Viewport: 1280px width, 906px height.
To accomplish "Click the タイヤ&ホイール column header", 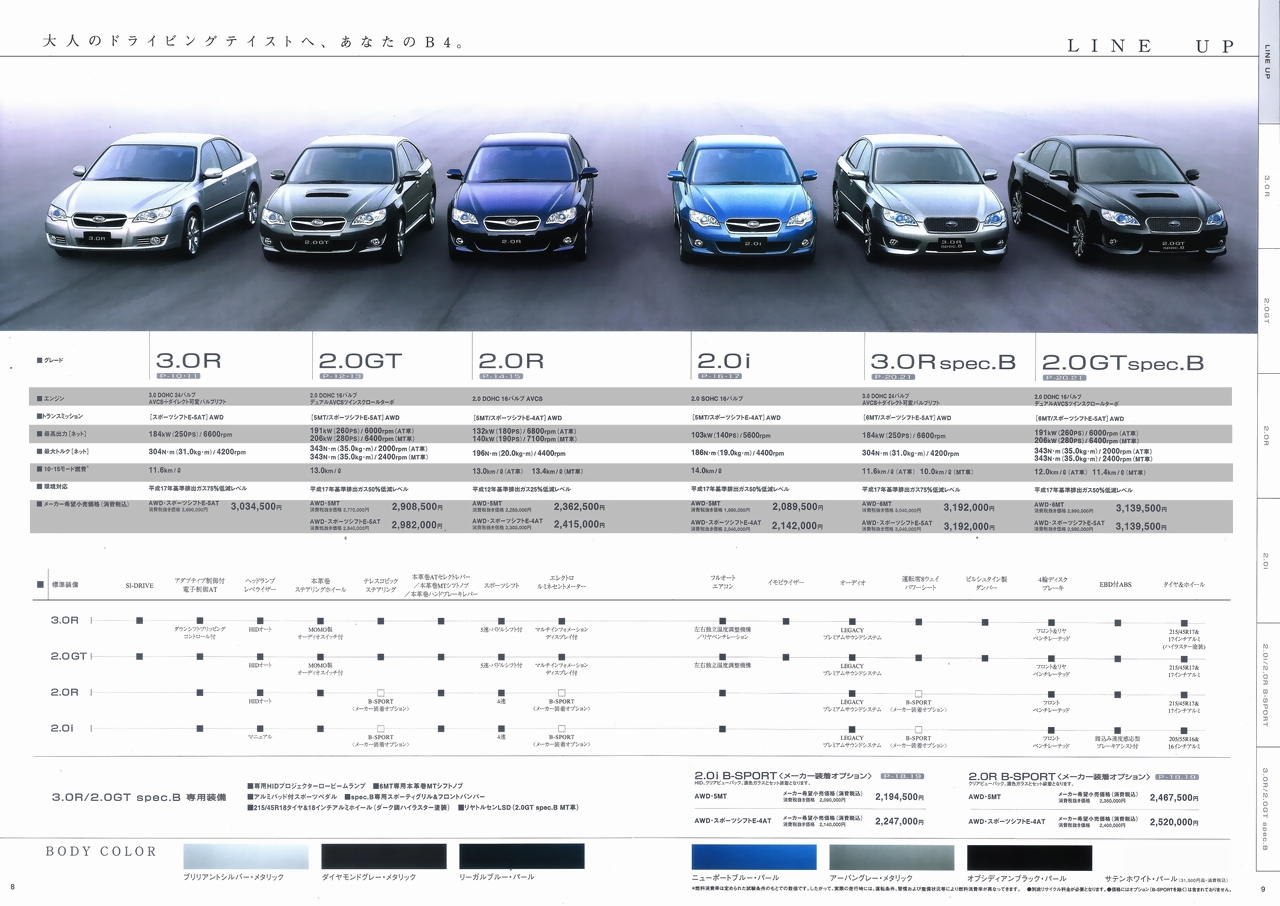I will pos(1184,583).
